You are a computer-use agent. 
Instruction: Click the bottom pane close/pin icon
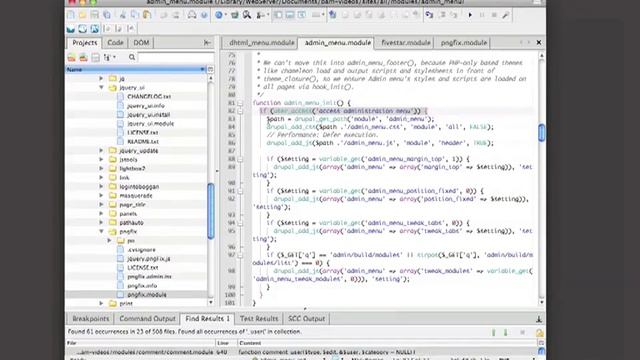click(x=539, y=319)
